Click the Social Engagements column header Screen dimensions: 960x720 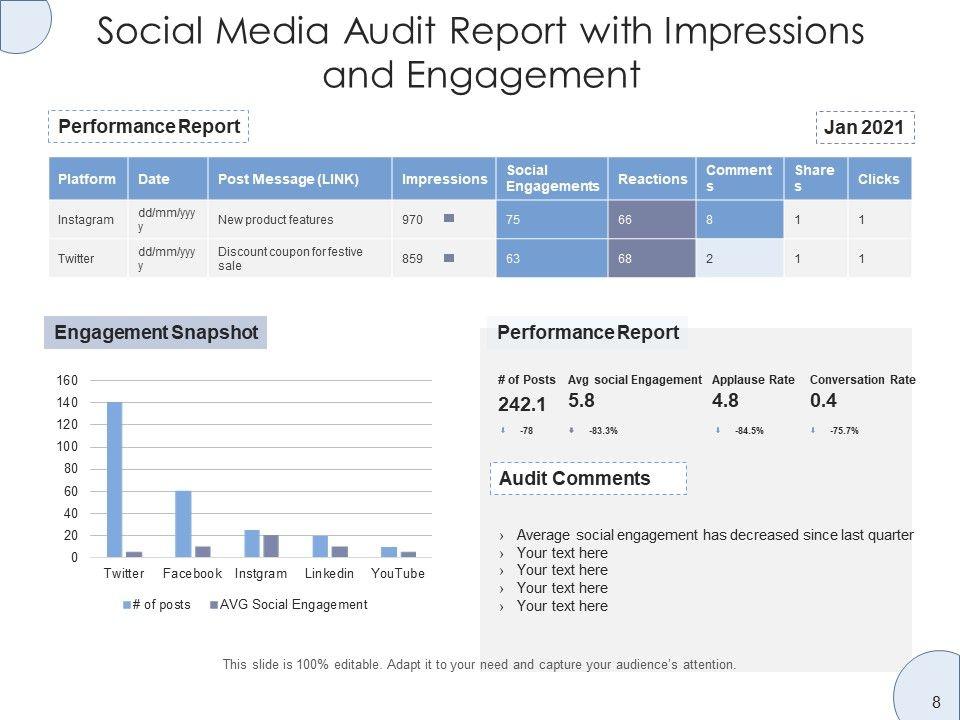(551, 179)
